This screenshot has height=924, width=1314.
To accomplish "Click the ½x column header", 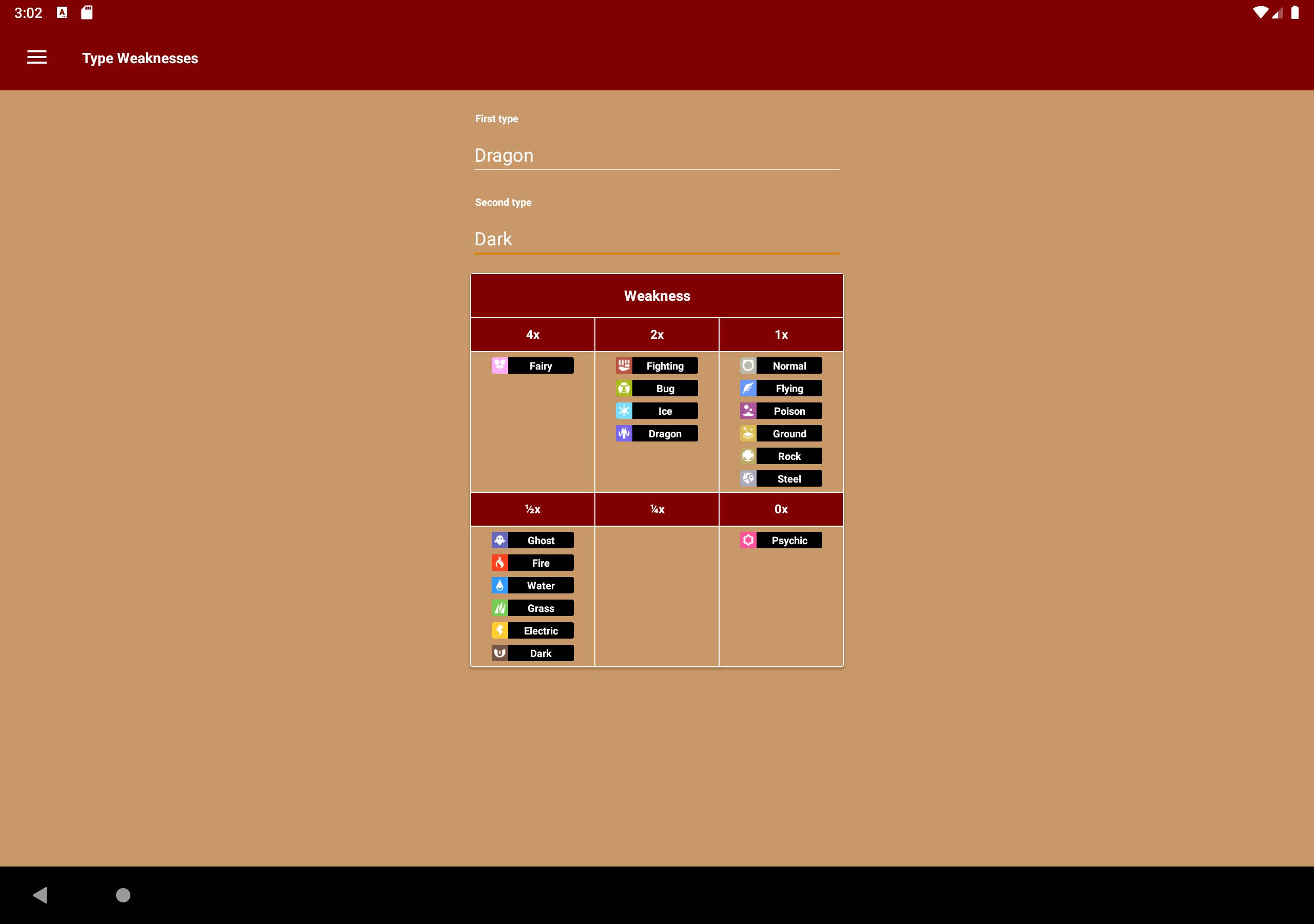I will pyautogui.click(x=533, y=510).
